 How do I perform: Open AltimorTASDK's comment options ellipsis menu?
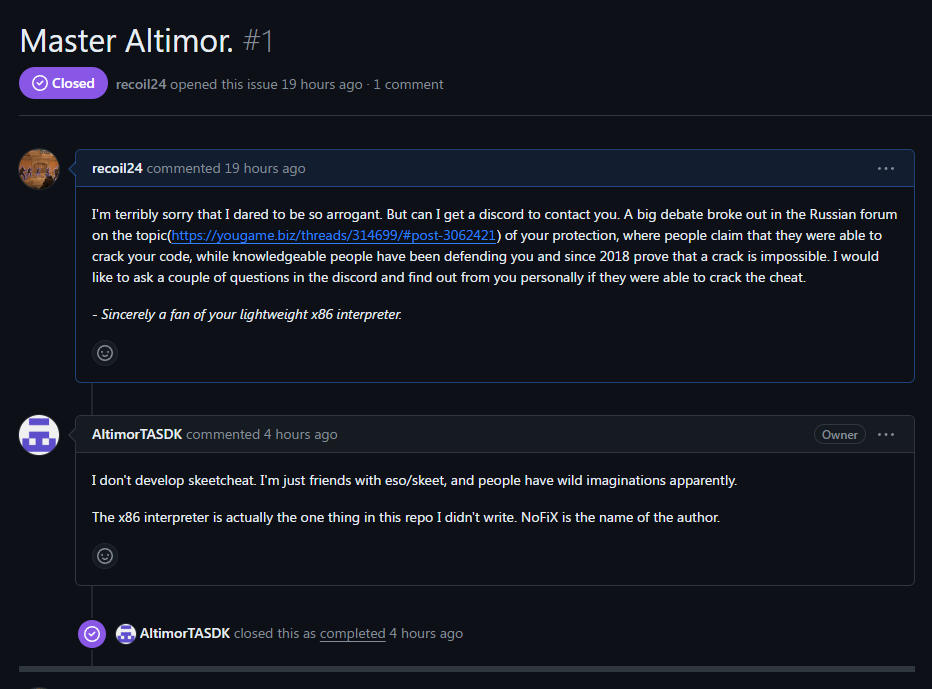tap(885, 434)
